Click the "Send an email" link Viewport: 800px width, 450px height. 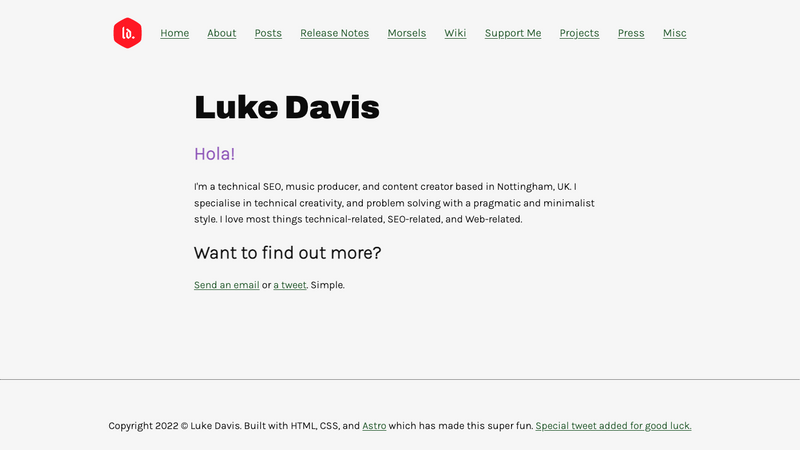click(x=226, y=285)
